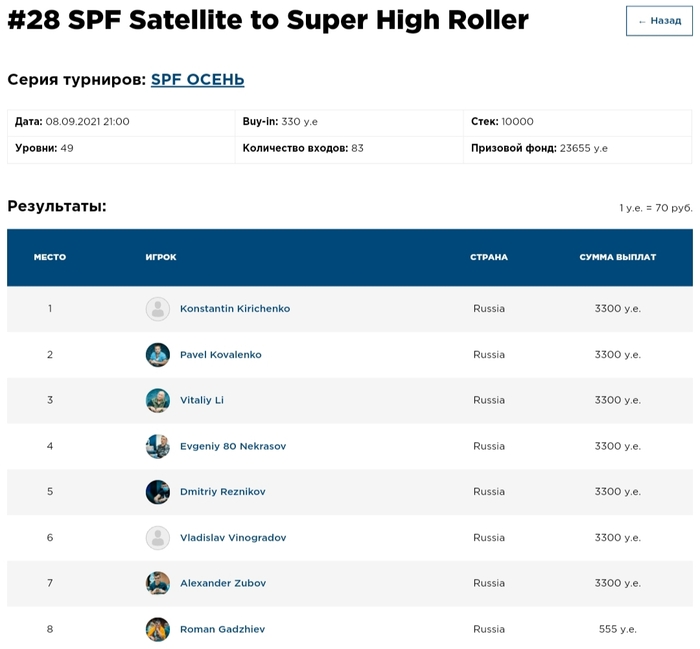Open the Vitaliy Li name link
The image size is (700, 649).
pyautogui.click(x=202, y=400)
